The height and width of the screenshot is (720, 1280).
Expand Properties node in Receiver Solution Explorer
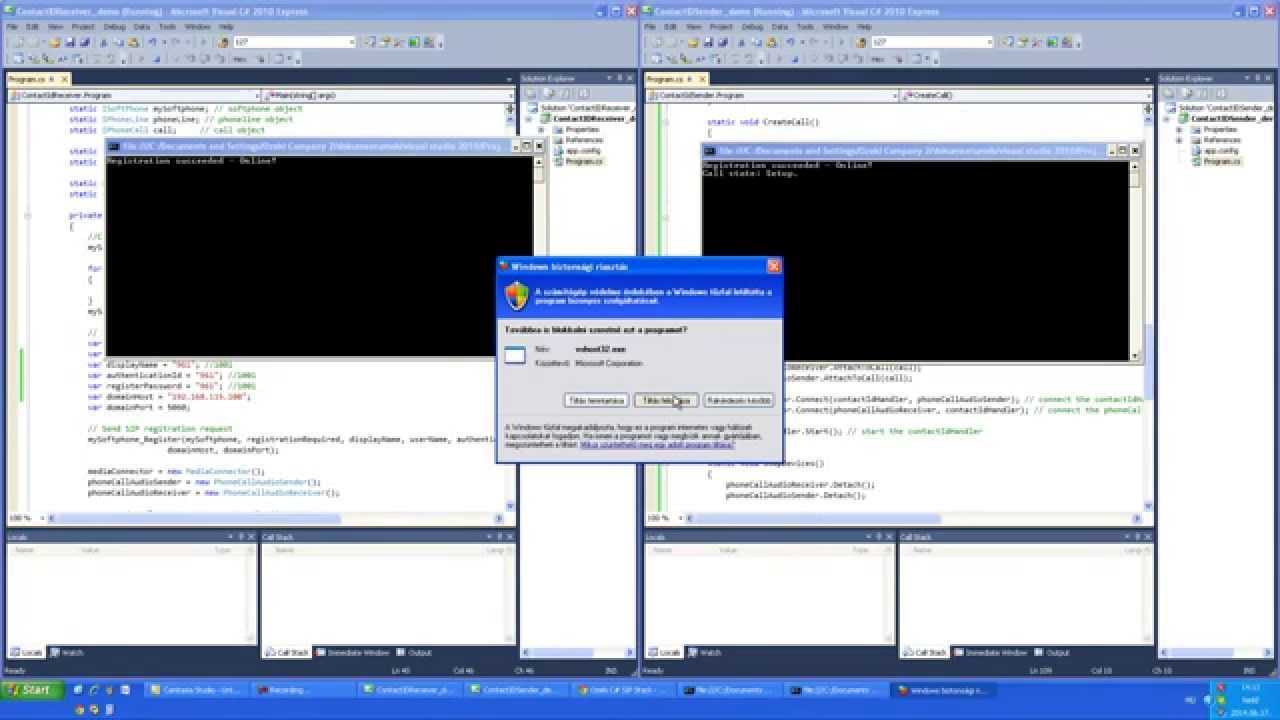542,130
